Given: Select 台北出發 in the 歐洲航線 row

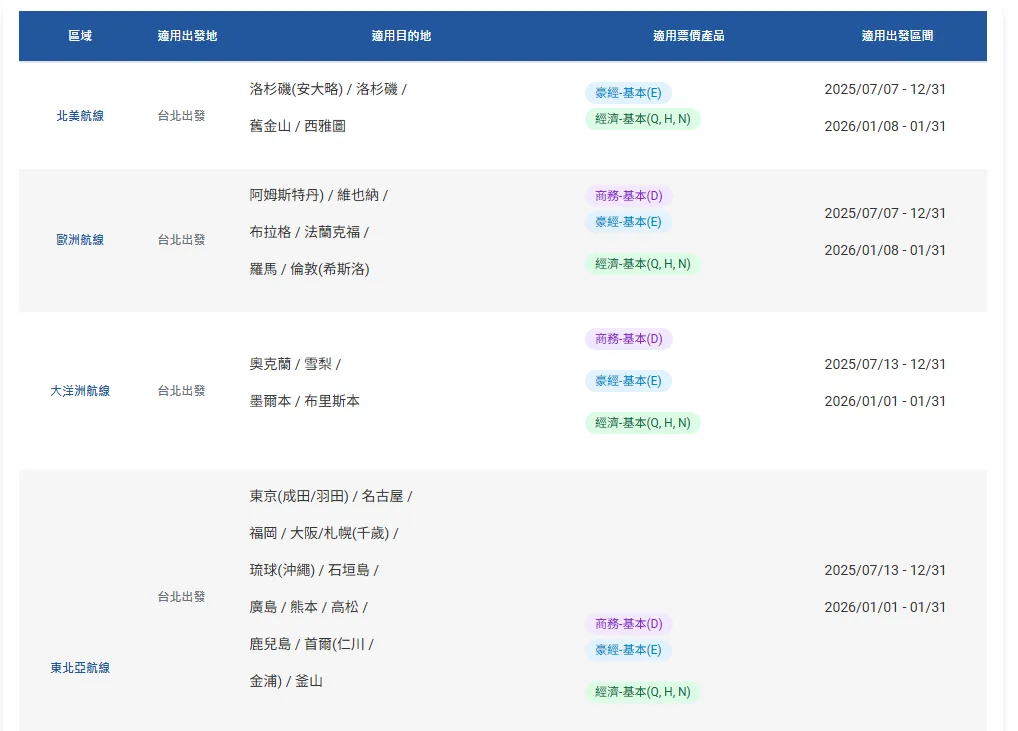Looking at the screenshot, I should point(181,240).
